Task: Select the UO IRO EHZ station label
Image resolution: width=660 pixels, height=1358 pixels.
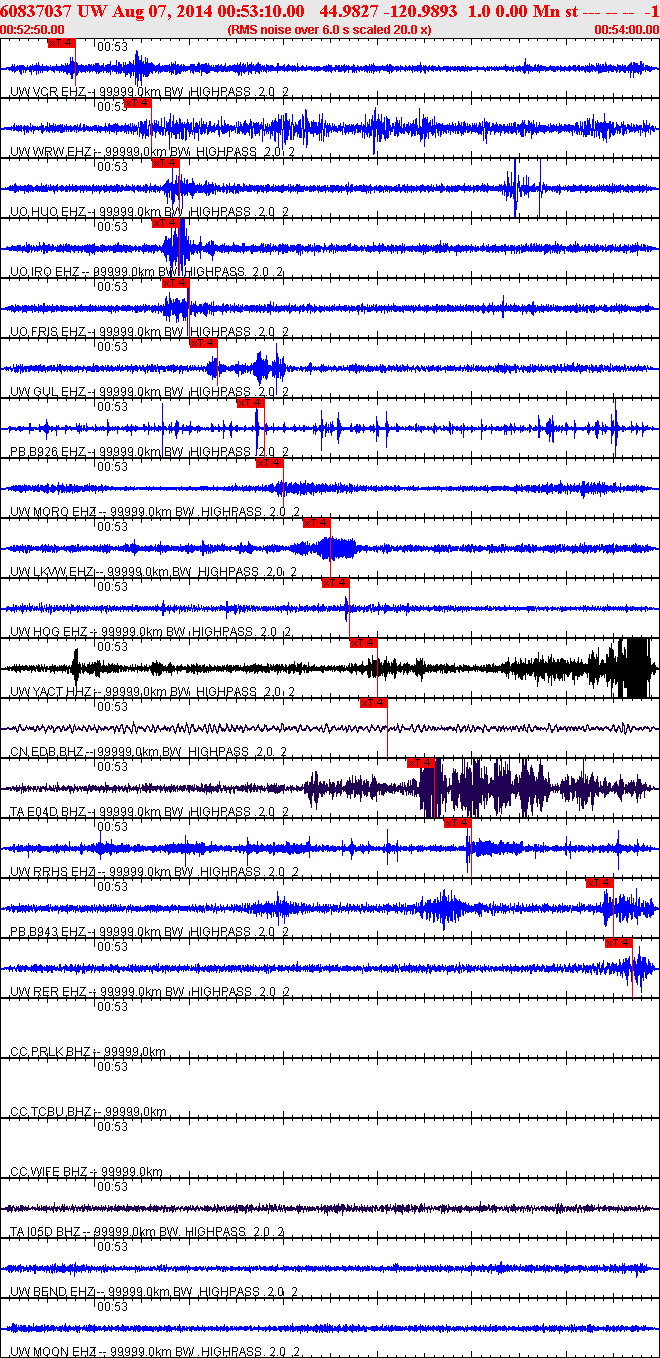Action: click(x=147, y=271)
